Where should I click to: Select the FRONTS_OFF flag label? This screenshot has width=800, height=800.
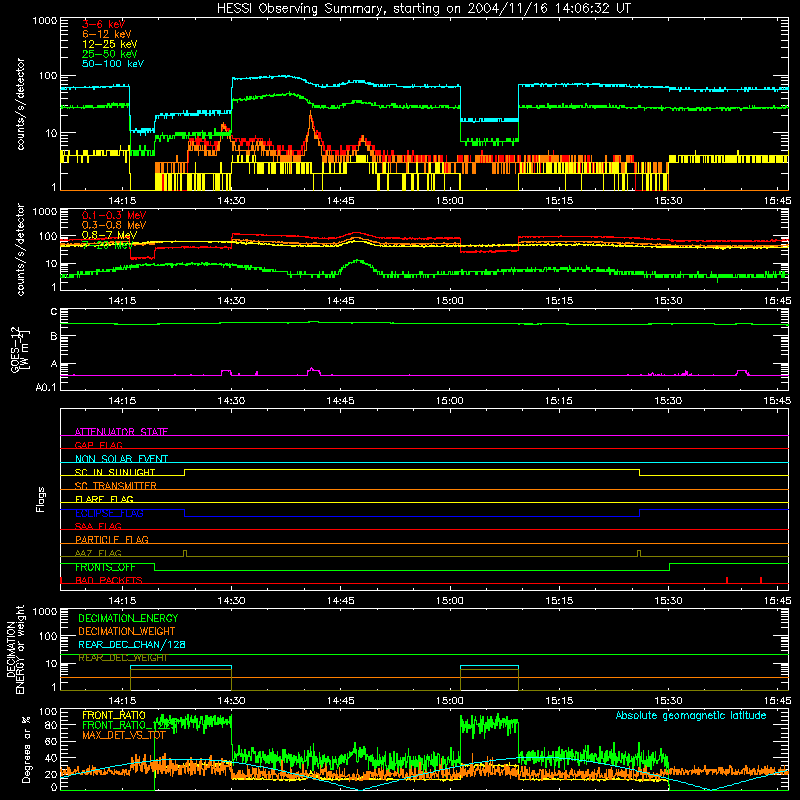(x=105, y=567)
